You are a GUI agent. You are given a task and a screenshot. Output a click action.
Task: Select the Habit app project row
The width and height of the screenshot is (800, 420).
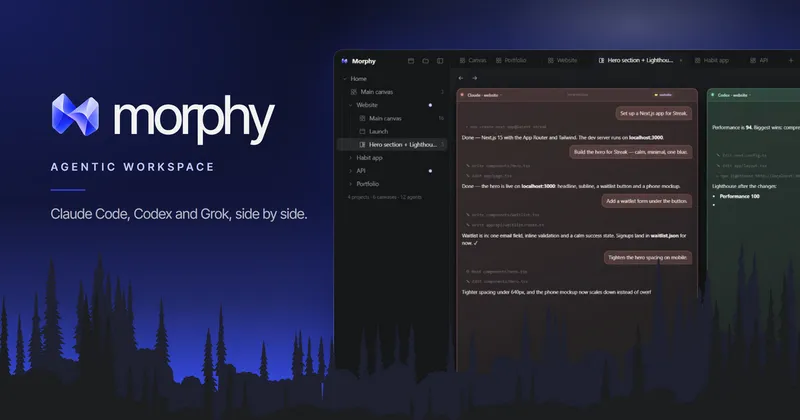tap(393, 158)
